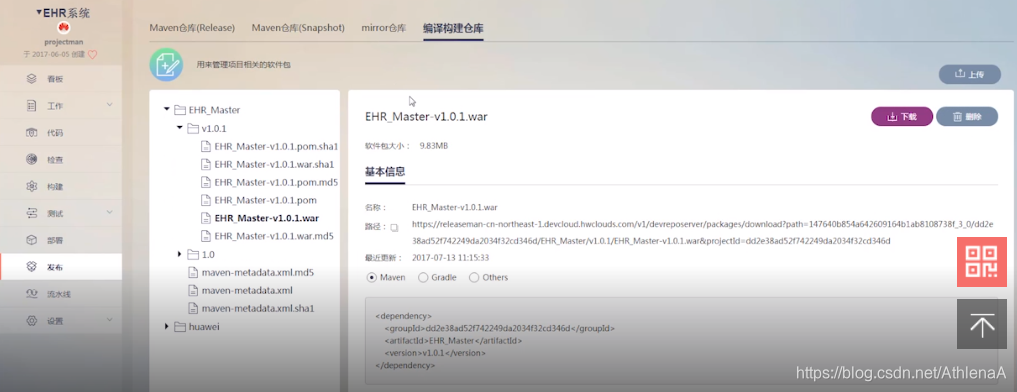The height and width of the screenshot is (392, 1017).
Task: Open the 看板 board icon in sidebar
Action: 32,79
